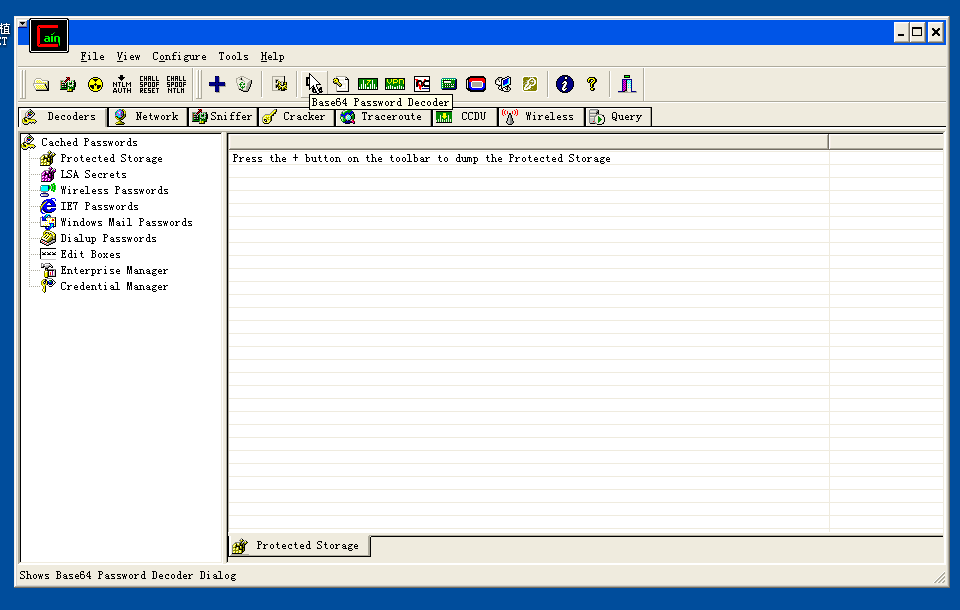Screen dimensions: 960x610
Task: Select Protected Storage in tree
Action: (x=111, y=158)
